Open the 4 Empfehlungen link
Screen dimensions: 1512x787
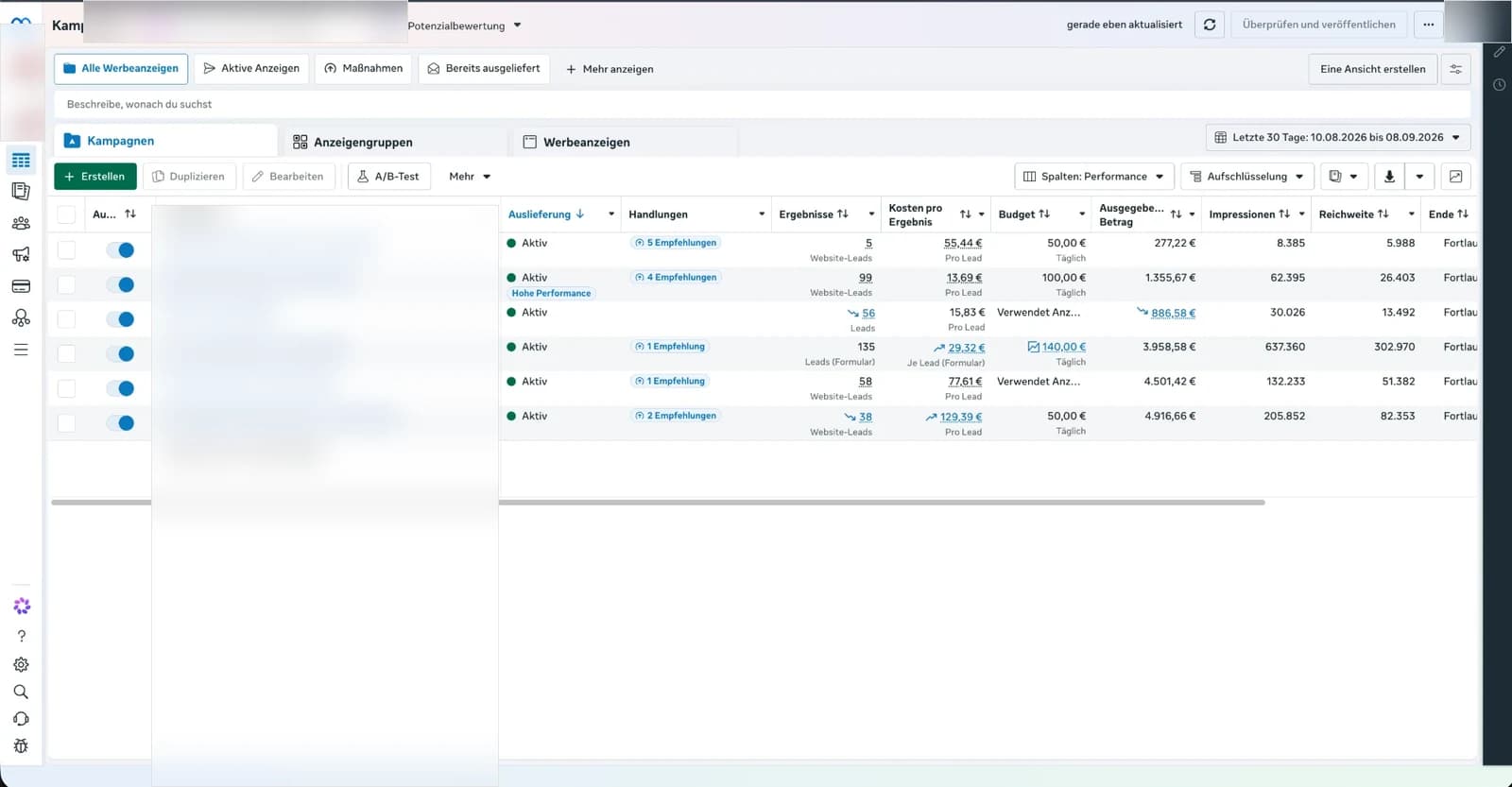(x=676, y=278)
